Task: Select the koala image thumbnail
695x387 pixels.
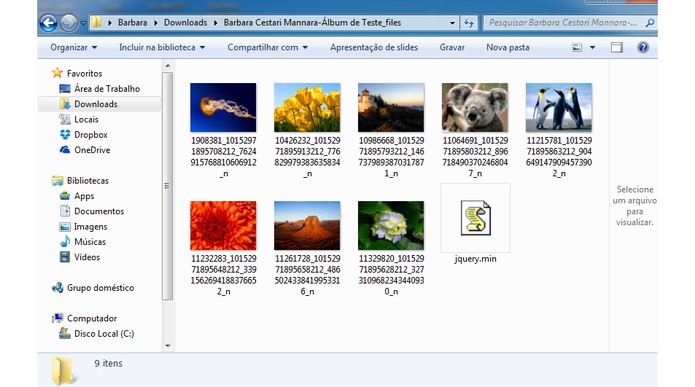Action: click(x=475, y=108)
